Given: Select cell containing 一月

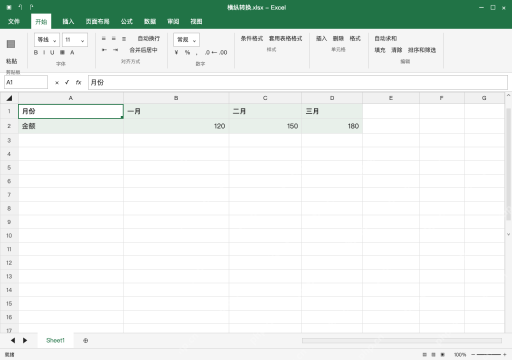Looking at the screenshot, I should tap(176, 111).
